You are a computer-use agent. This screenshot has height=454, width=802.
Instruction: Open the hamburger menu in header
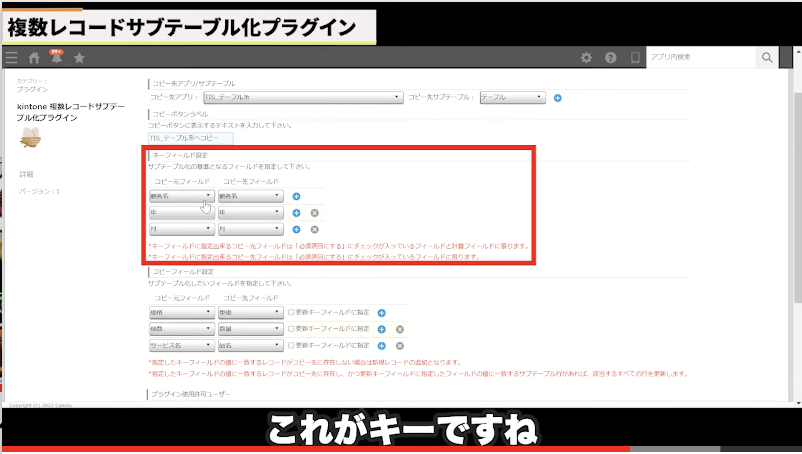11,58
